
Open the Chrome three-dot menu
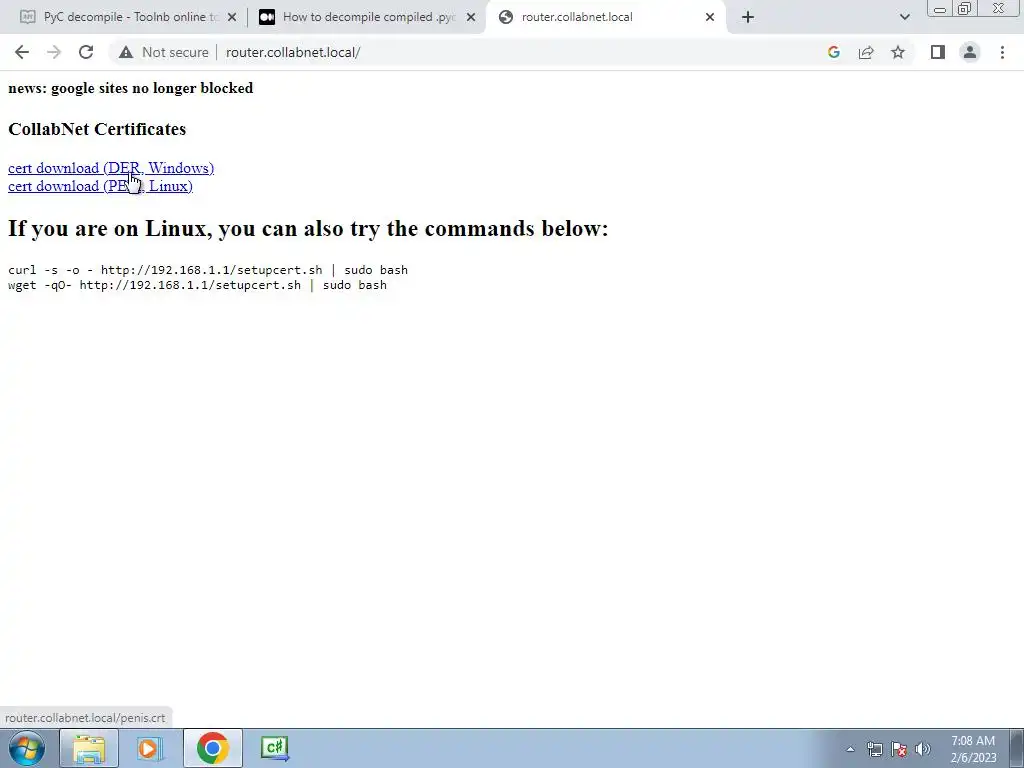click(1002, 52)
